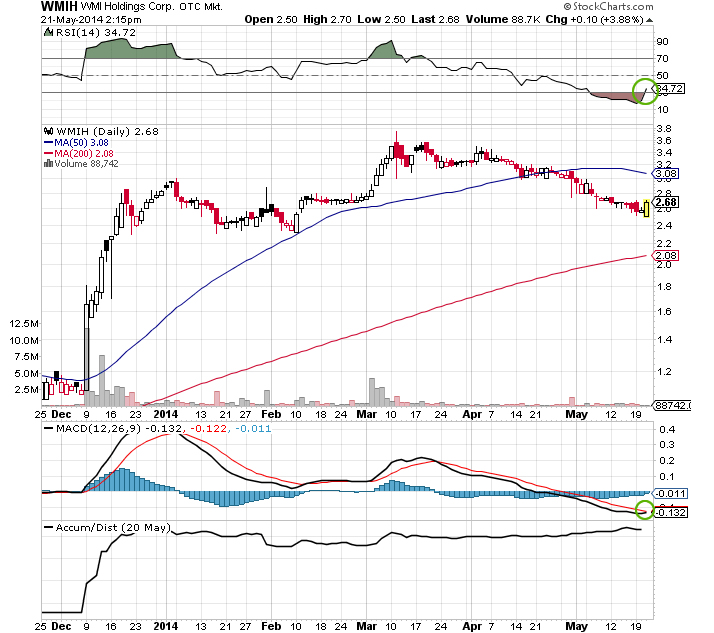The width and height of the screenshot is (714, 633).
Task: Click the 2.68 last price tag
Action: point(666,202)
